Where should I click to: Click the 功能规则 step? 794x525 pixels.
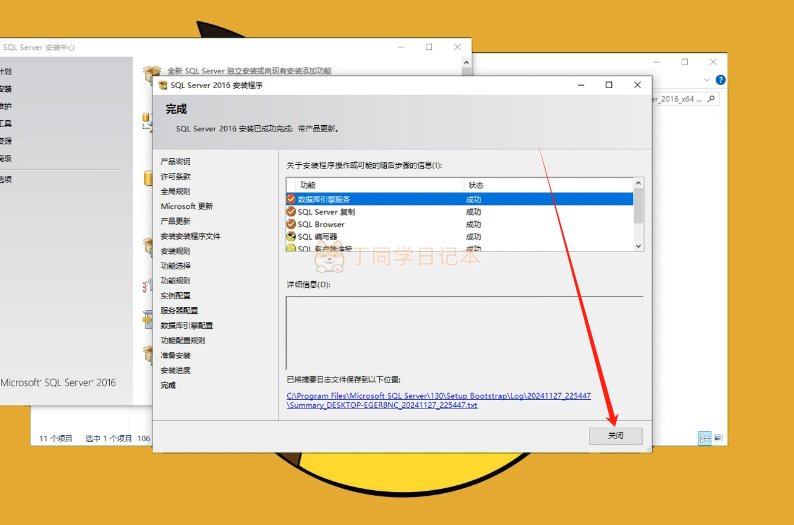click(175, 280)
